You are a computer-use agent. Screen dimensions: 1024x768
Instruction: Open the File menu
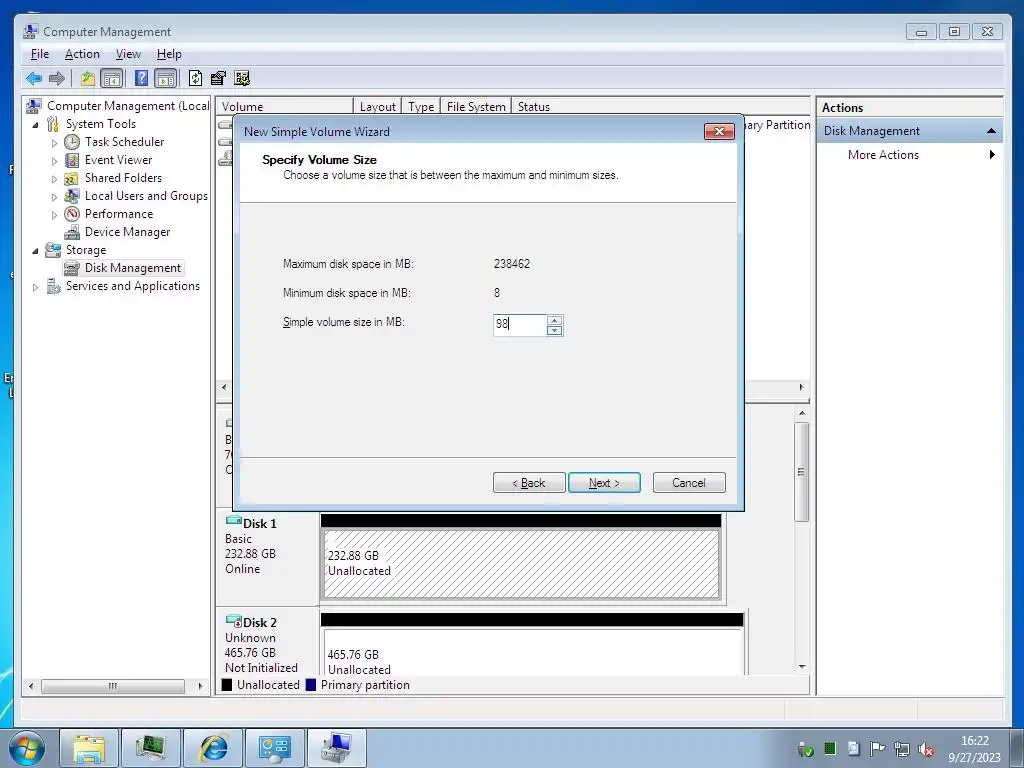click(40, 54)
